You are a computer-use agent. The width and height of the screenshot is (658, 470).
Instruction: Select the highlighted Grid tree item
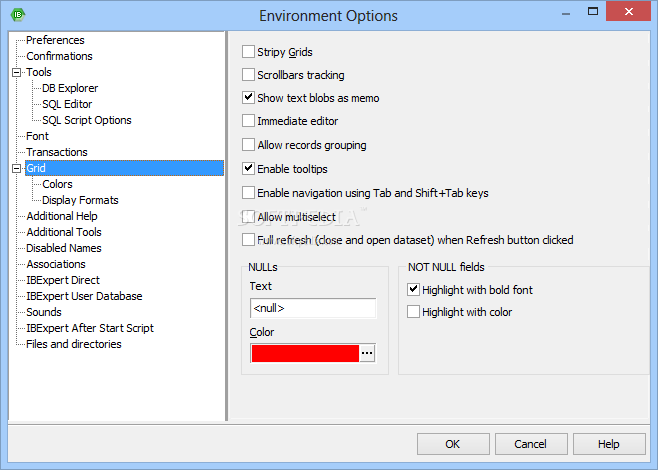tap(124, 168)
